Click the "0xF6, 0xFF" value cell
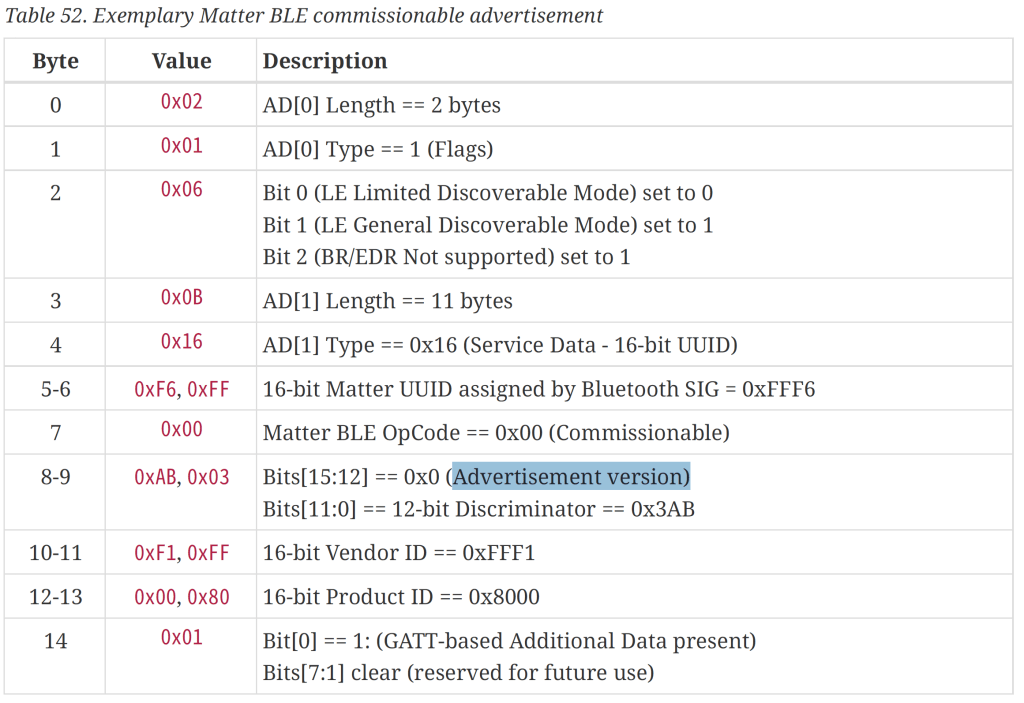This screenshot has height=703, width=1024. (181, 389)
